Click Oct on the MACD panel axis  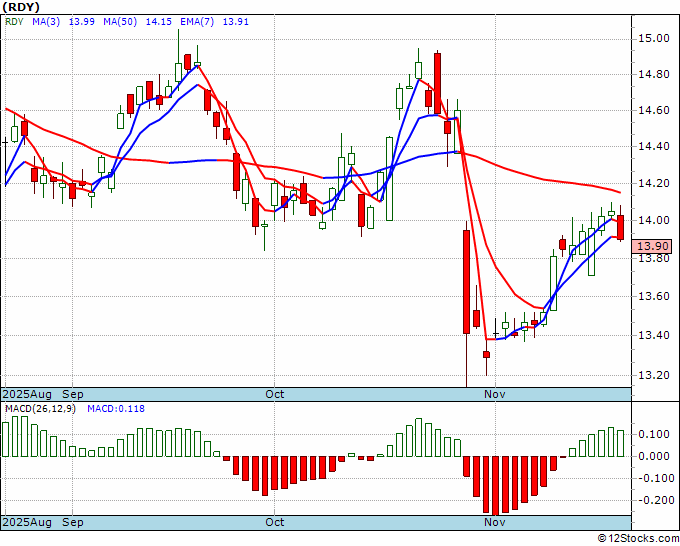click(x=275, y=522)
